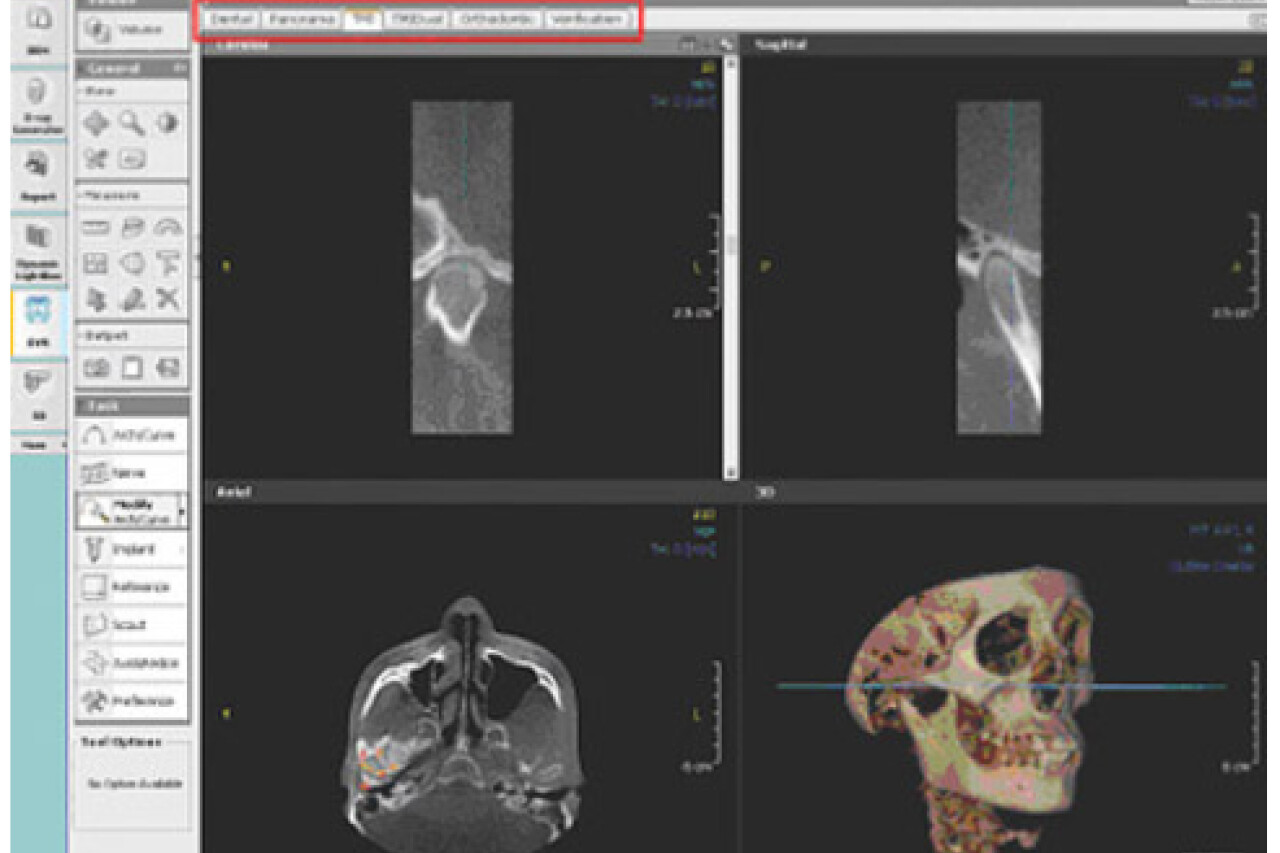Viewport: 1280px width, 853px height.
Task: Select the TMJ tab
Action: click(x=362, y=19)
